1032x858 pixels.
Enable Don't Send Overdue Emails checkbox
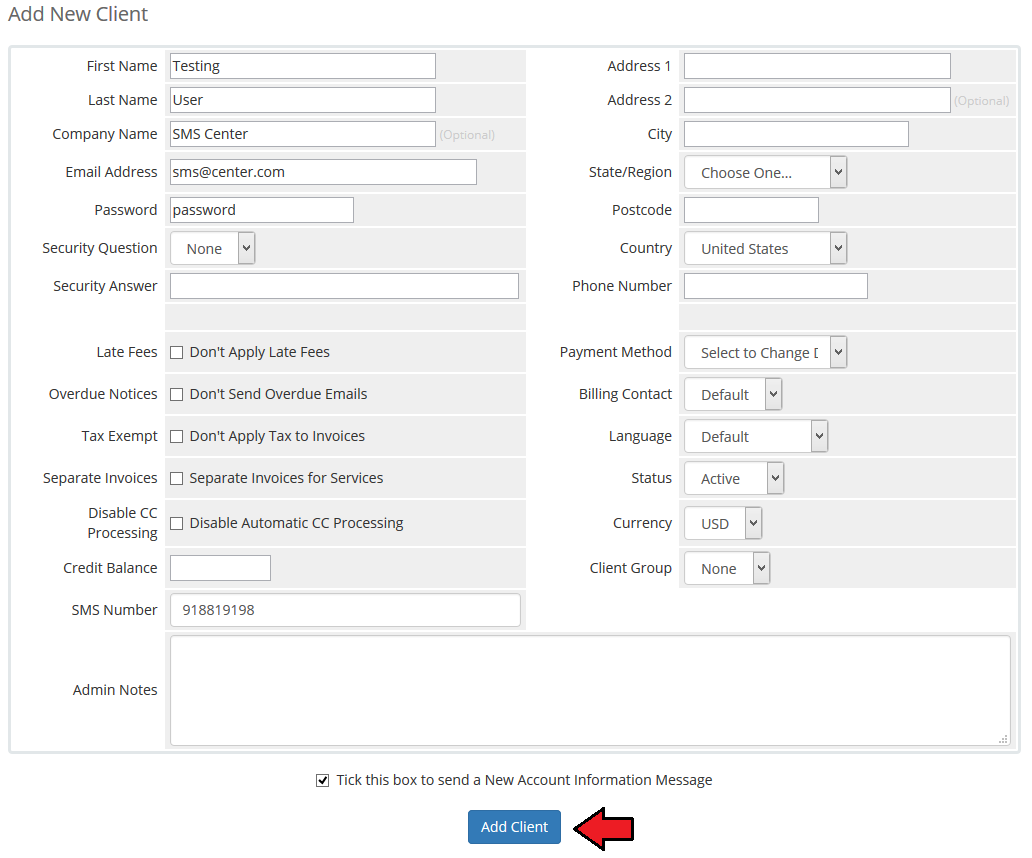(176, 395)
